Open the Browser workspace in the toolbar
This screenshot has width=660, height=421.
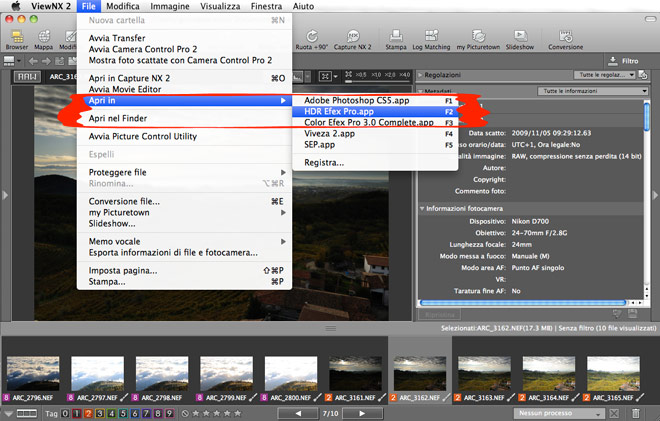click(x=17, y=40)
